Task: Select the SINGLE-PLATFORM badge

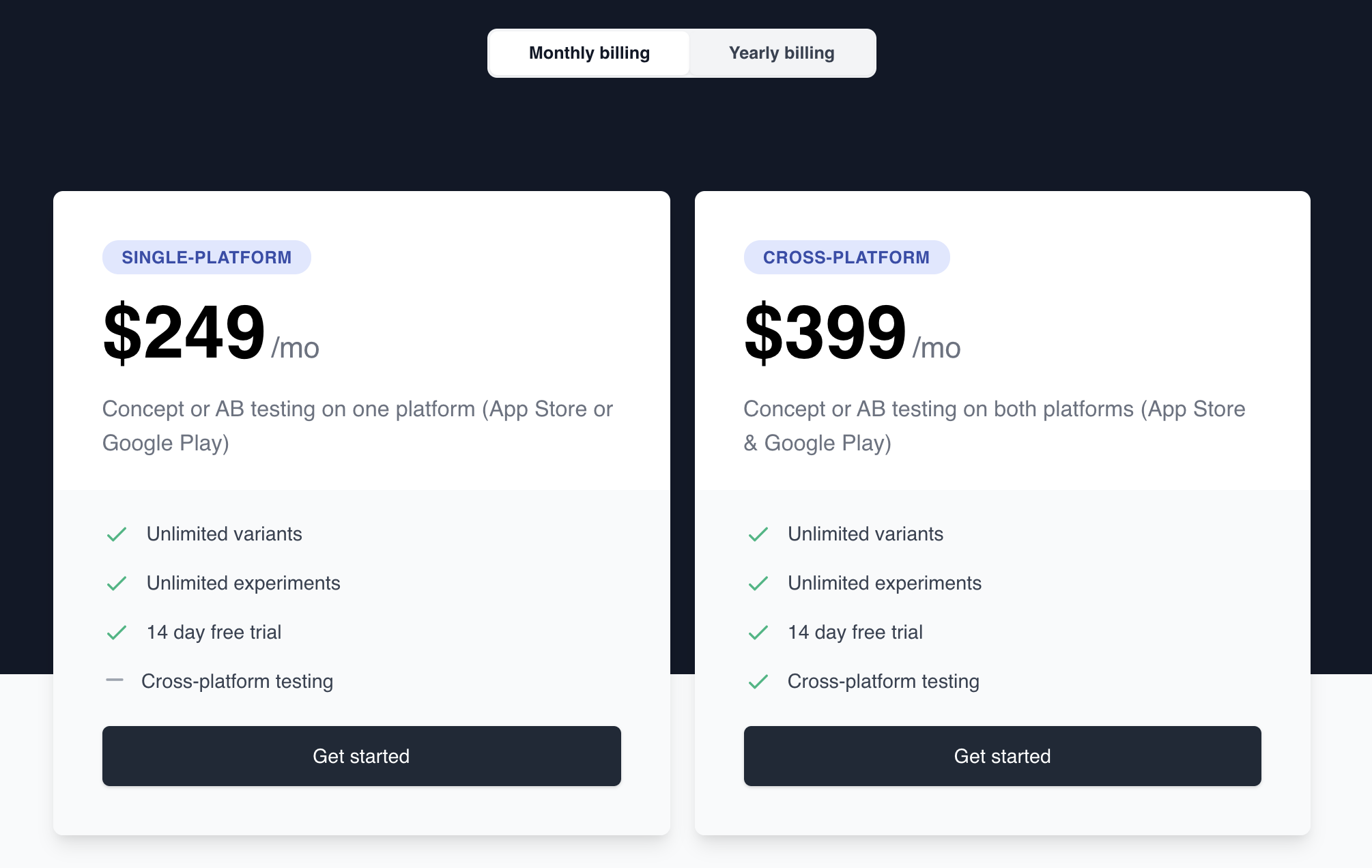Action: (x=207, y=257)
